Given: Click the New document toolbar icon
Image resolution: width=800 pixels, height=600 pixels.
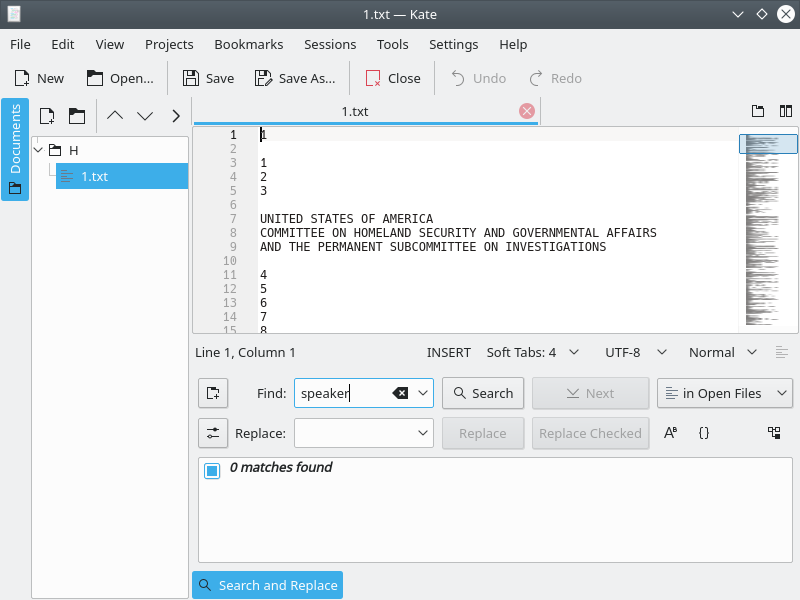Looking at the screenshot, I should coord(22,79).
